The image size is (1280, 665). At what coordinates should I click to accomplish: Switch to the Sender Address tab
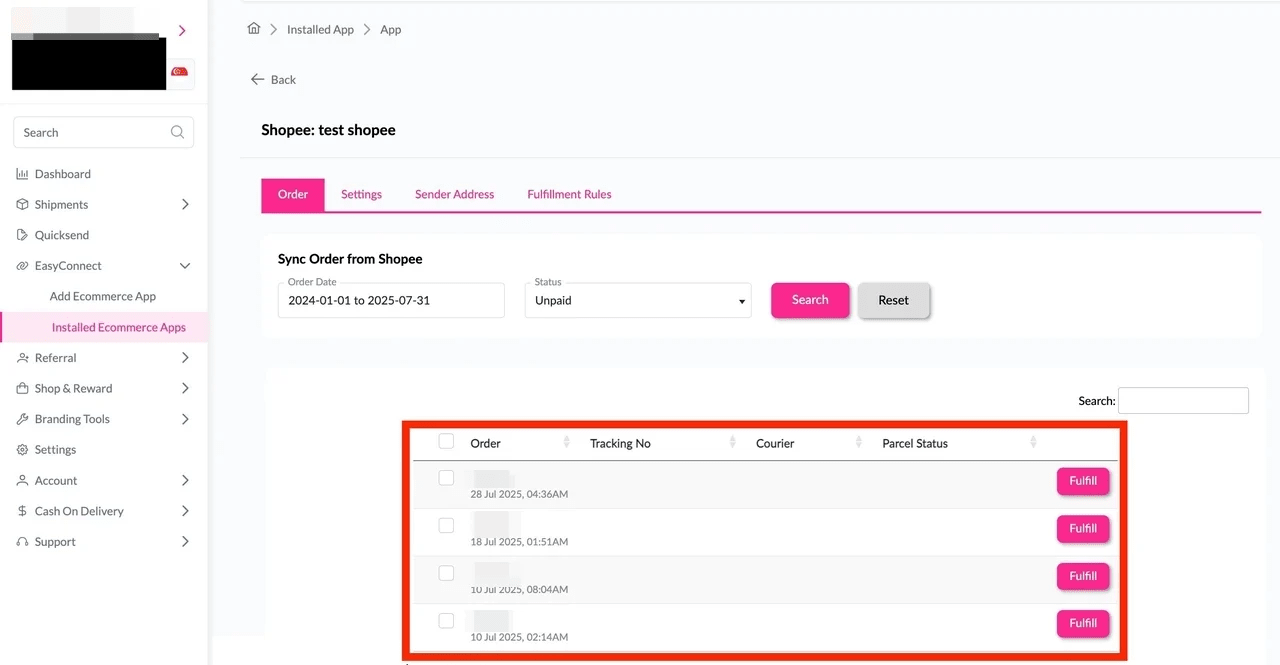(454, 194)
